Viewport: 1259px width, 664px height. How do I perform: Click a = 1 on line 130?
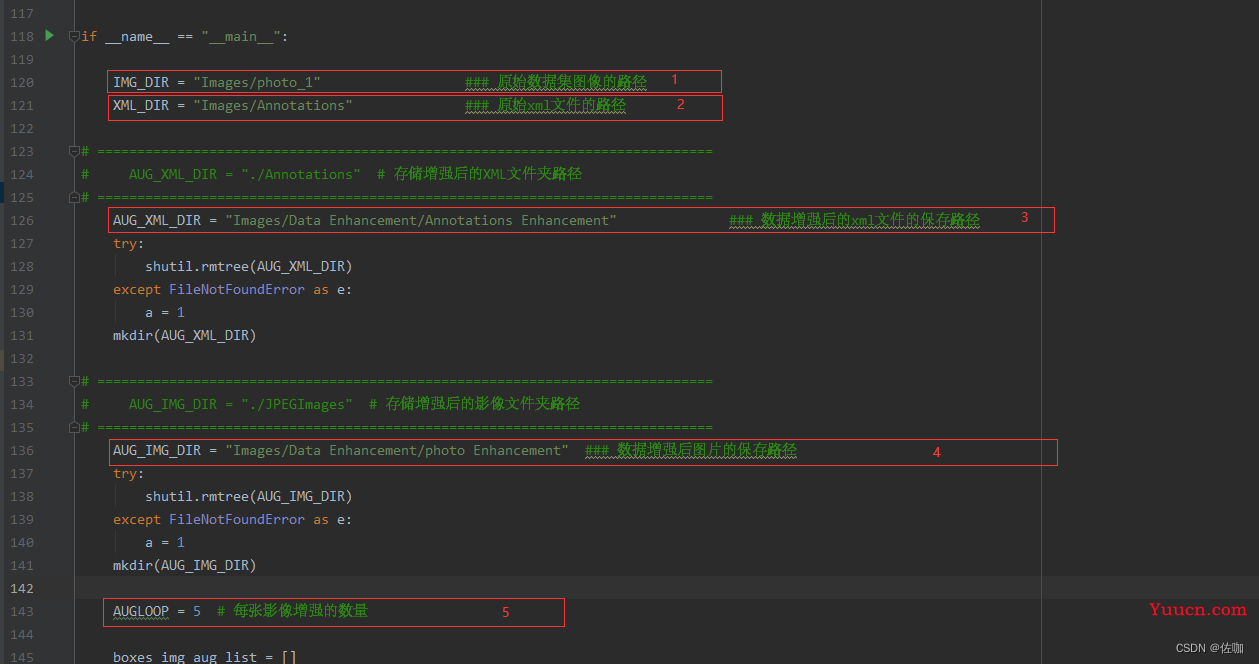[x=165, y=312]
